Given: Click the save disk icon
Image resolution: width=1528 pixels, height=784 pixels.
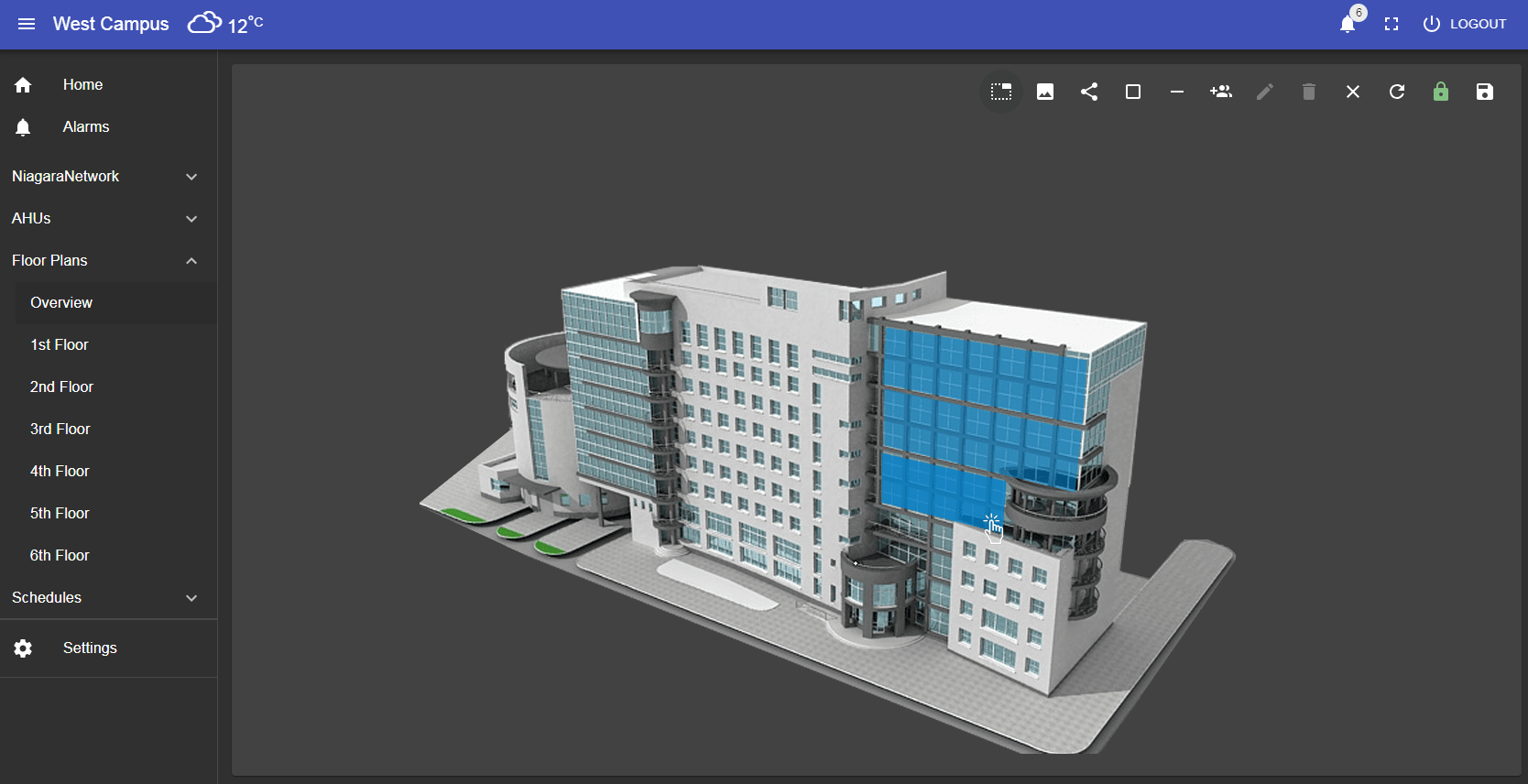Looking at the screenshot, I should click(x=1485, y=92).
